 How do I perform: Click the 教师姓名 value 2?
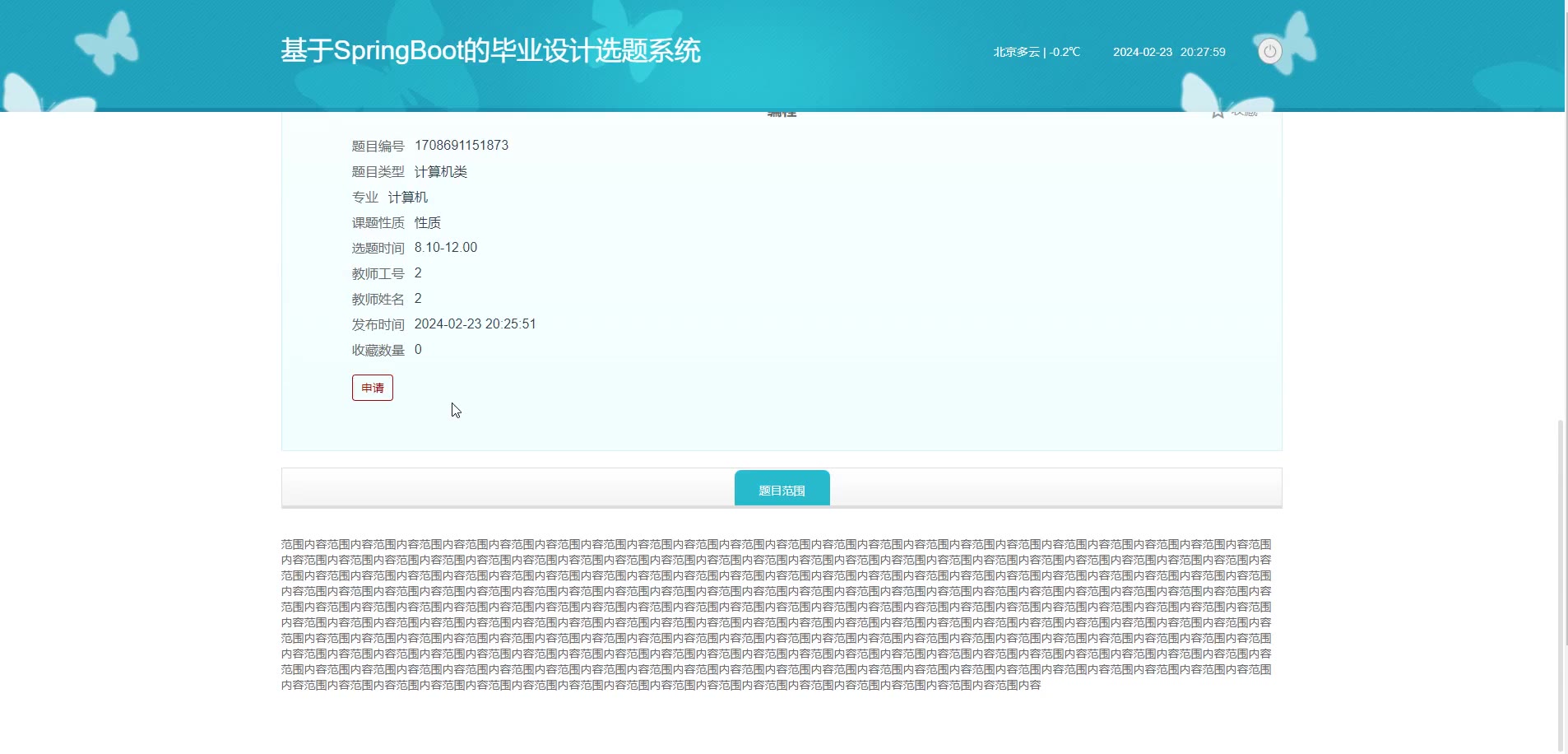(418, 299)
